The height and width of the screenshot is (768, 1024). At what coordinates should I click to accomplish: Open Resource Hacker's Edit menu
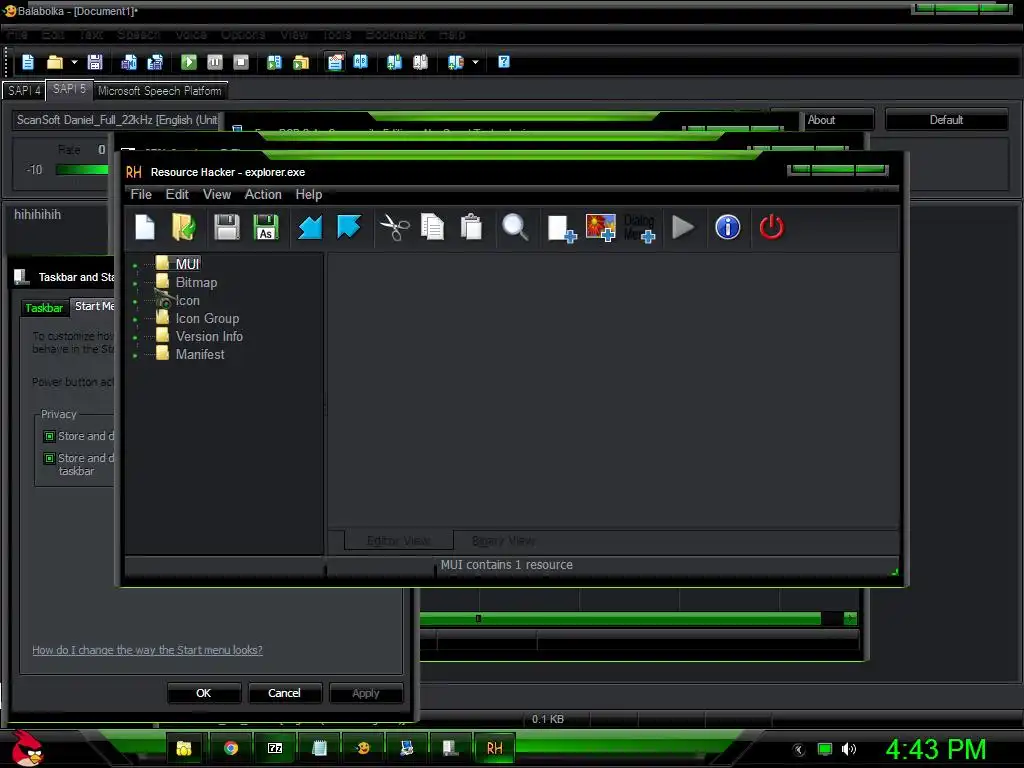click(x=177, y=195)
